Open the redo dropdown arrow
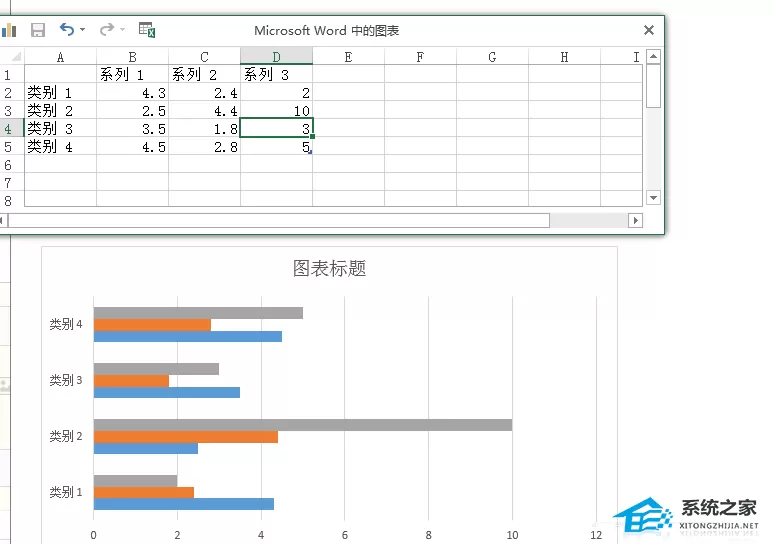This screenshot has height=544, width=774. (122, 30)
